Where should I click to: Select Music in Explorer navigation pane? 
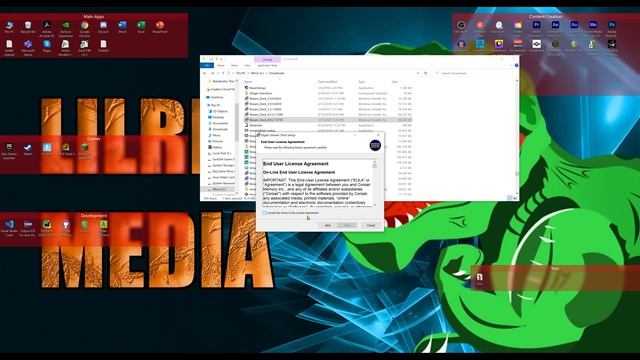[x=216, y=135]
